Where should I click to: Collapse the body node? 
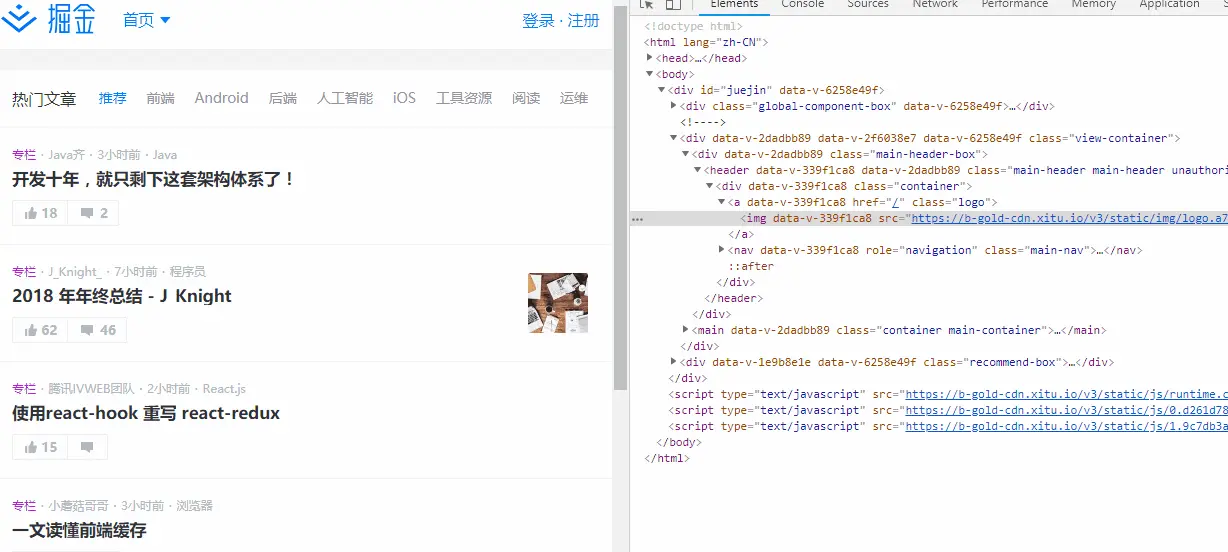pyautogui.click(x=650, y=74)
